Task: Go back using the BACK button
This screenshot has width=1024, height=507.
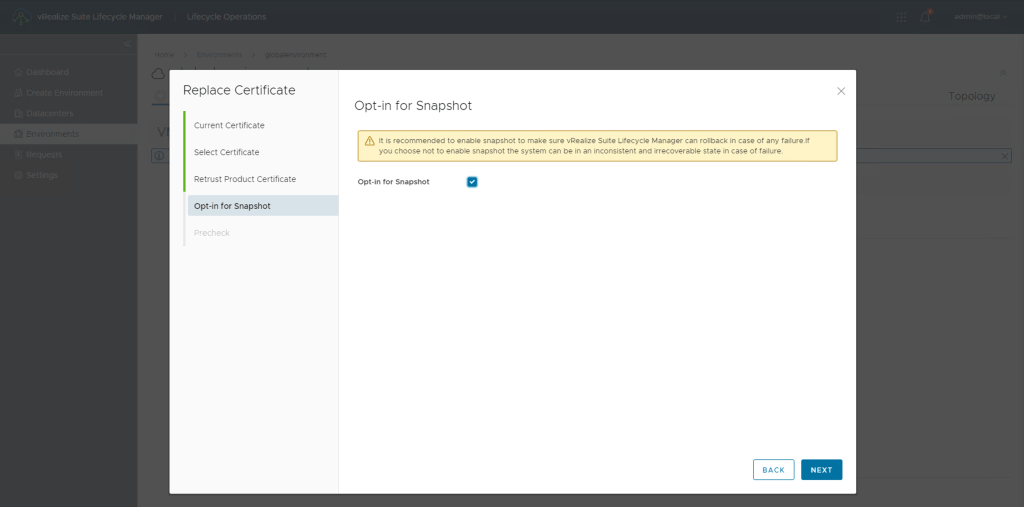Action: [773, 470]
